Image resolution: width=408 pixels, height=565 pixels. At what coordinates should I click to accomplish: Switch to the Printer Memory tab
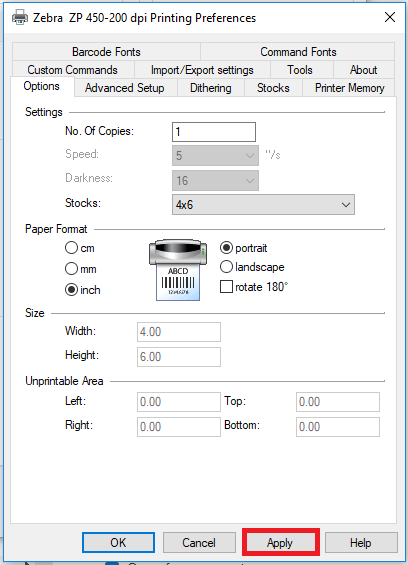coord(349,88)
